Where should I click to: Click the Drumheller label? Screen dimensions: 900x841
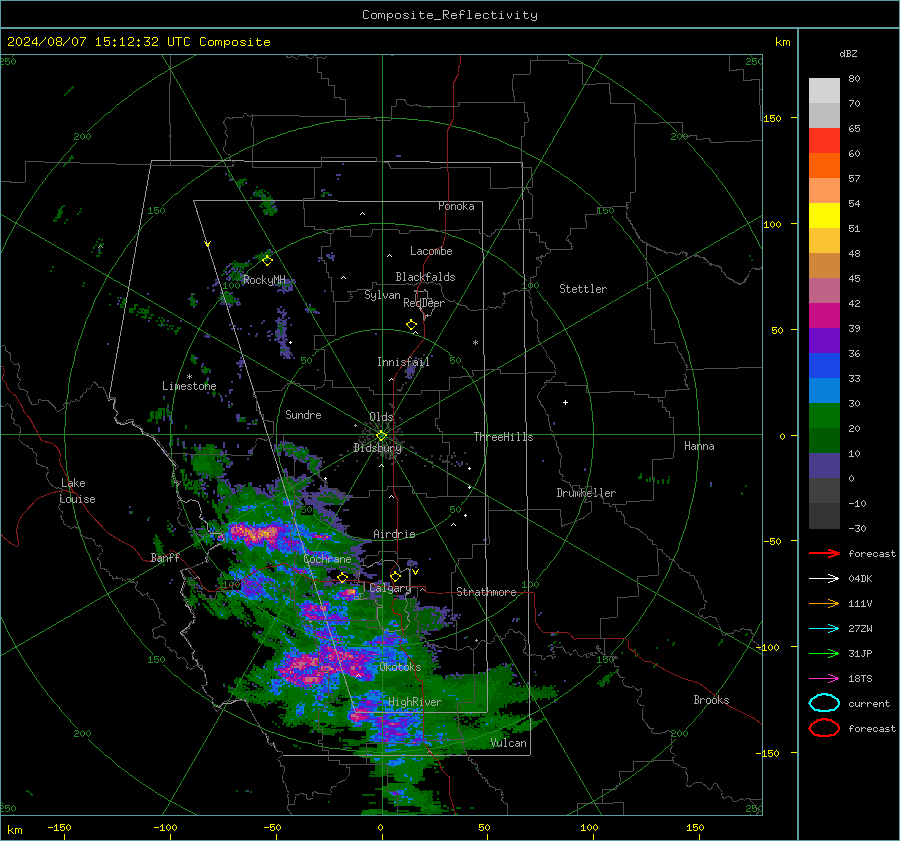586,493
